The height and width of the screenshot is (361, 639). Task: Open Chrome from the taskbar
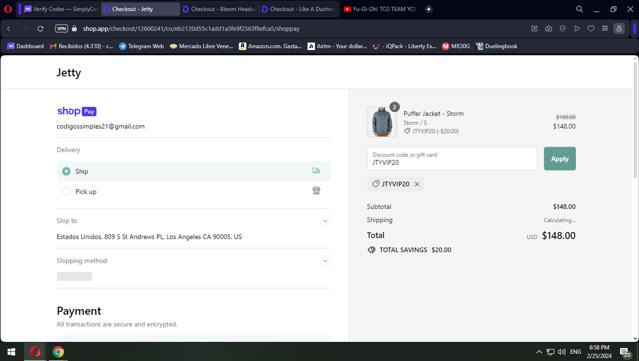click(58, 352)
